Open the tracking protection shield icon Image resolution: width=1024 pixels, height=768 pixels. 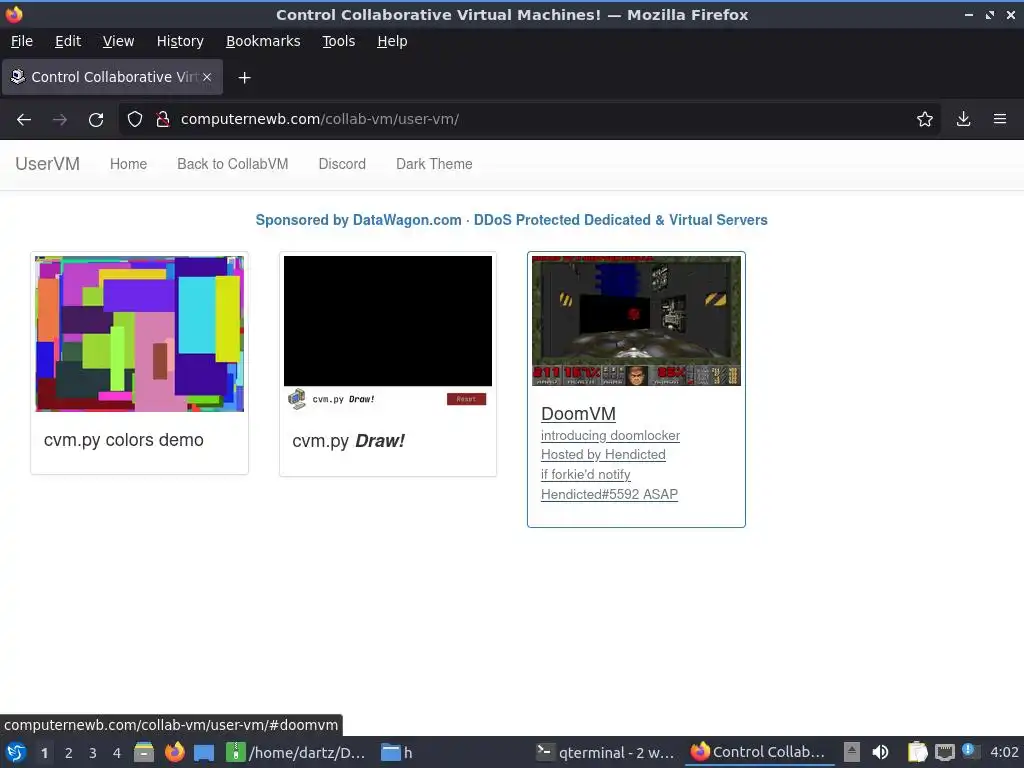pyautogui.click(x=135, y=119)
